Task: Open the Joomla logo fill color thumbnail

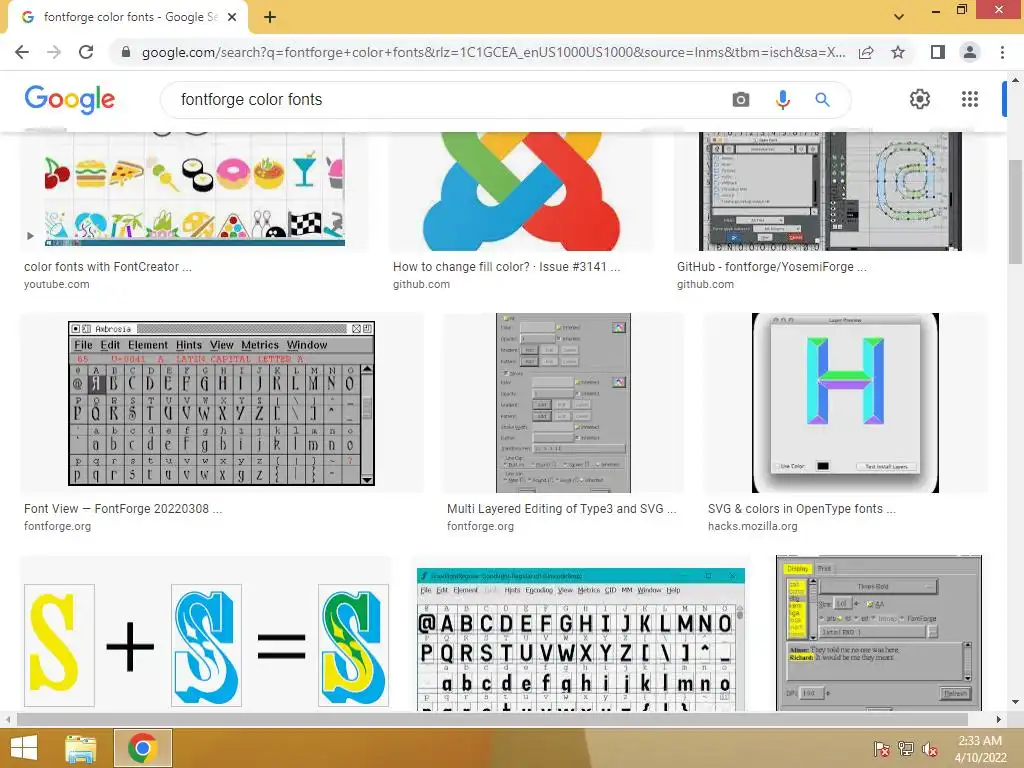Action: click(521, 191)
